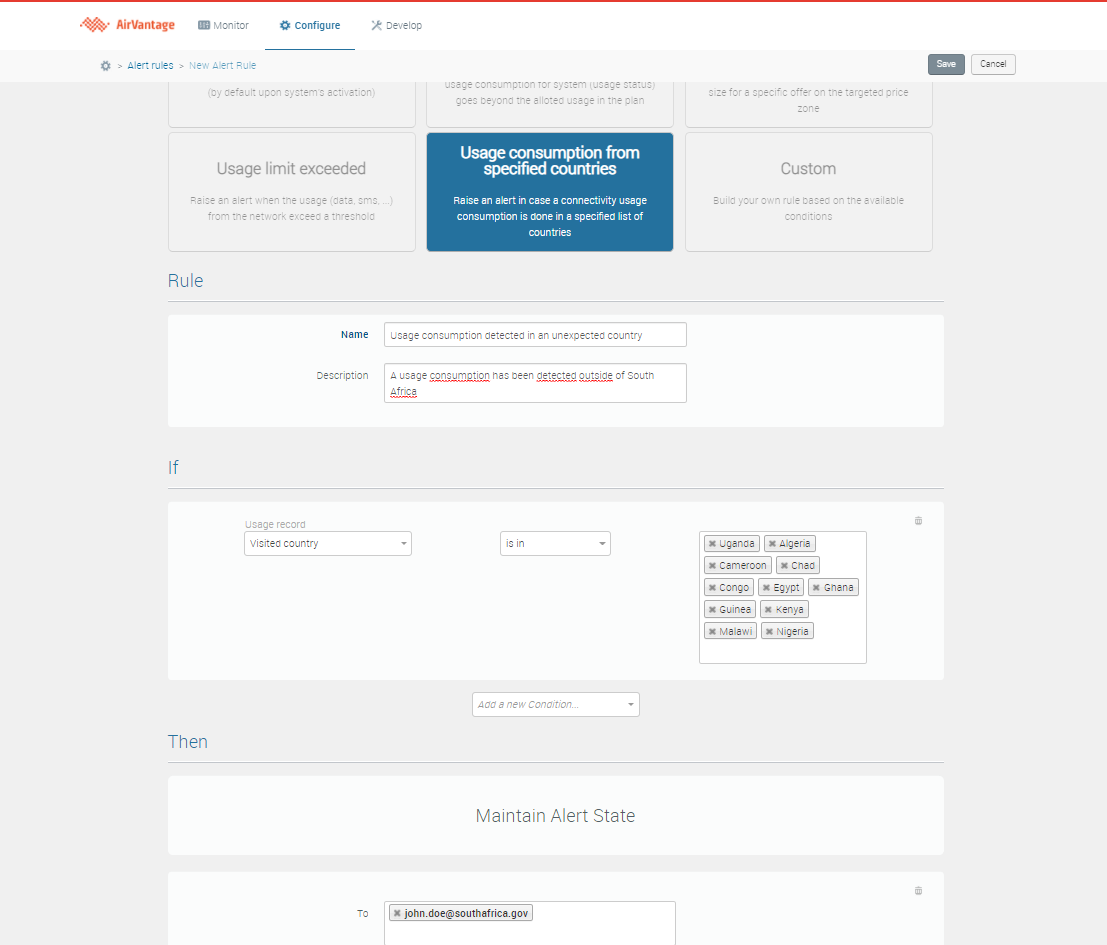Click into the rule Name field
1107x945 pixels.
click(x=535, y=335)
